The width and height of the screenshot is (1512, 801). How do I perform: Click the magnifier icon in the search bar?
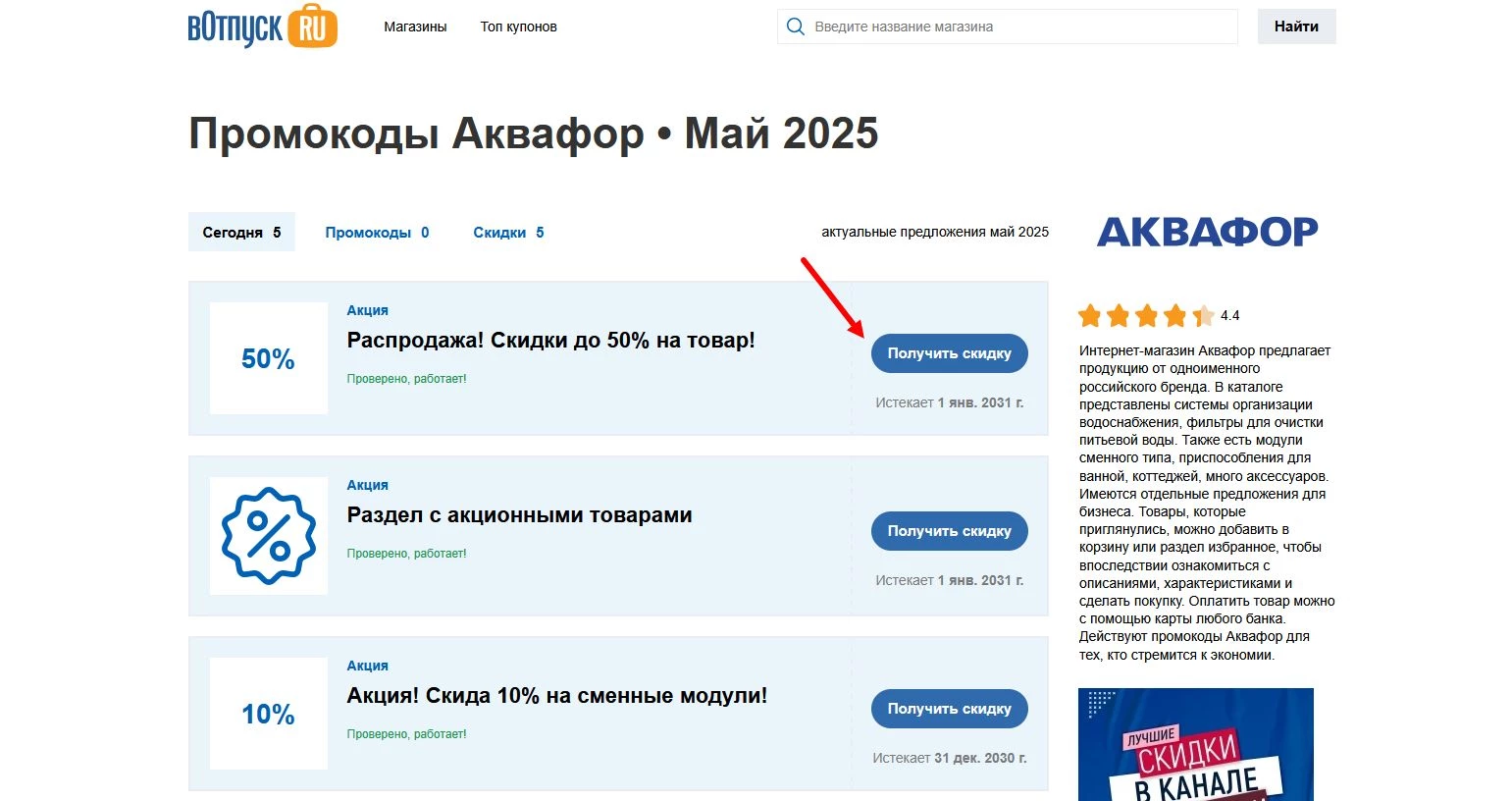pyautogui.click(x=796, y=27)
